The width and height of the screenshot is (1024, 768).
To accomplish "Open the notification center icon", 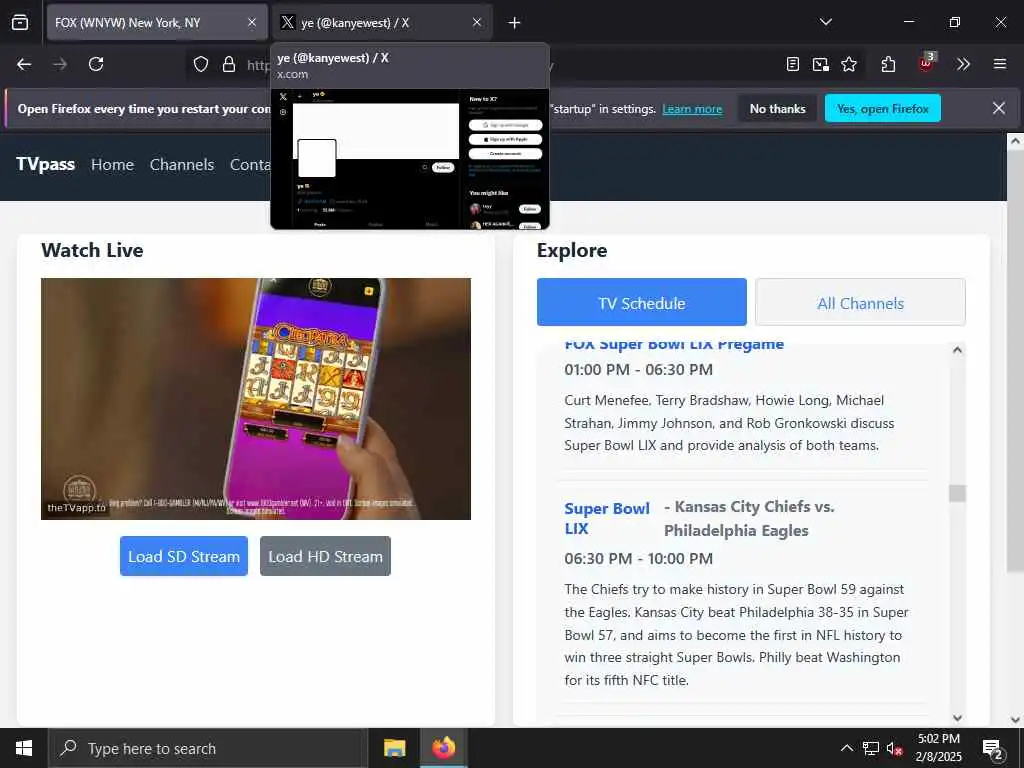I will point(993,749).
